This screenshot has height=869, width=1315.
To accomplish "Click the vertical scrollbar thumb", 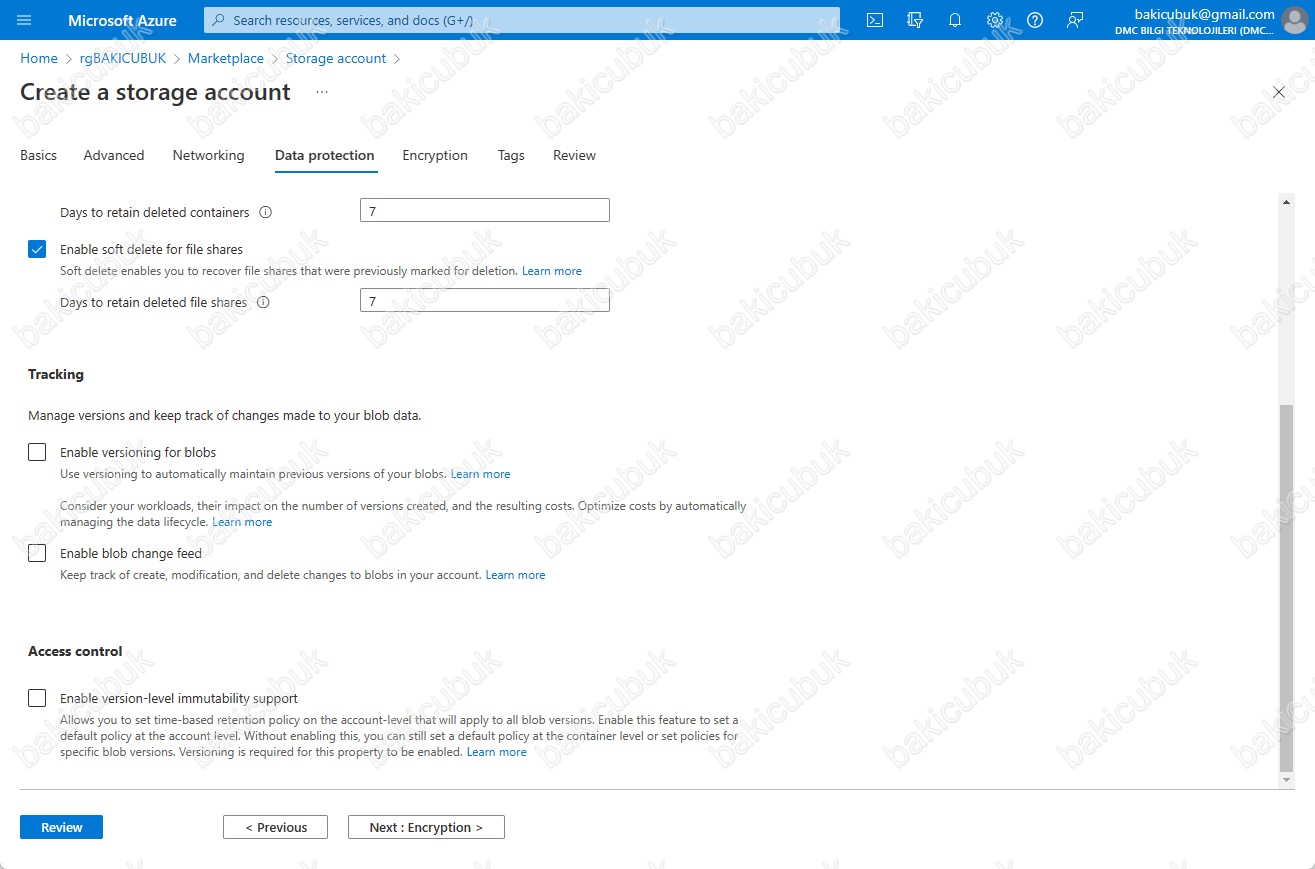I will coord(1286,588).
